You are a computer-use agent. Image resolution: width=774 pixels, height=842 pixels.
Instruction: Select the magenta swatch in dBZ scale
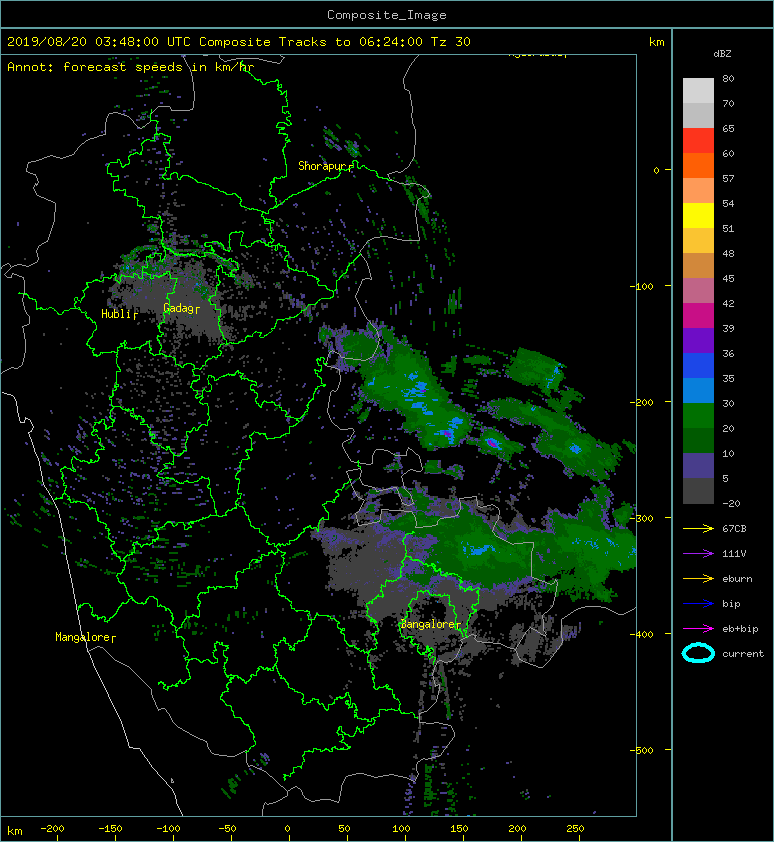pyautogui.click(x=698, y=316)
